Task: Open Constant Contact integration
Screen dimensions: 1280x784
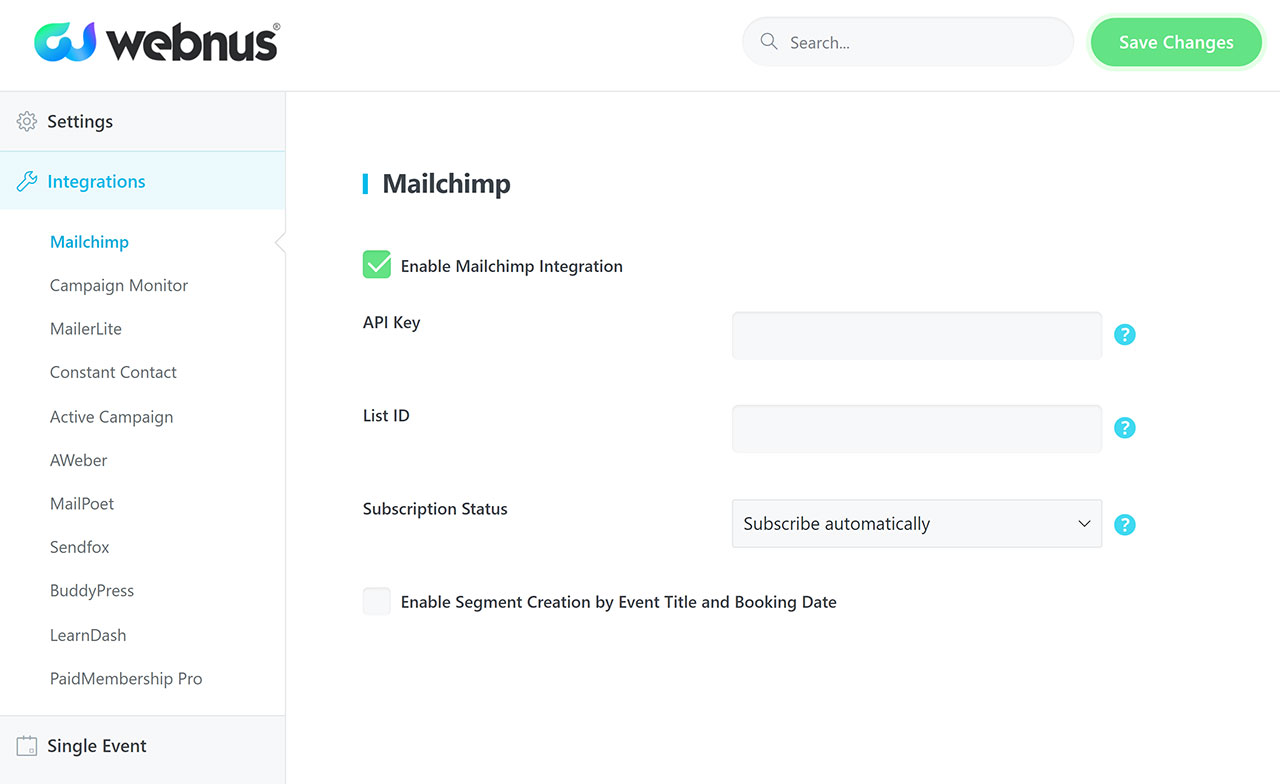Action: [113, 372]
